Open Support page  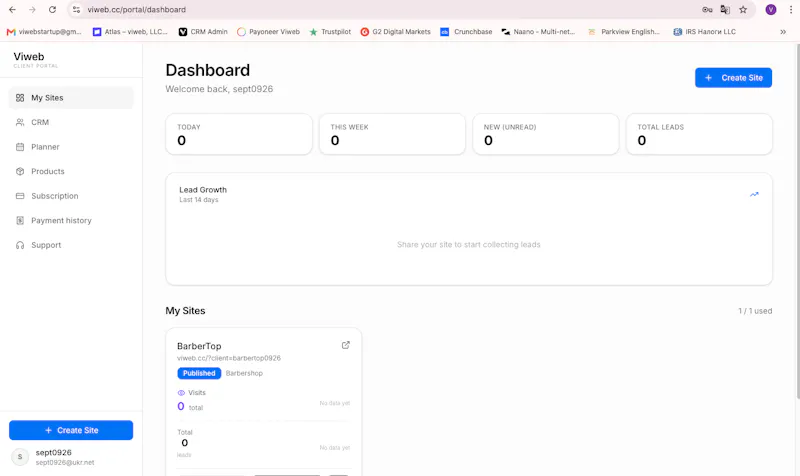71,245
